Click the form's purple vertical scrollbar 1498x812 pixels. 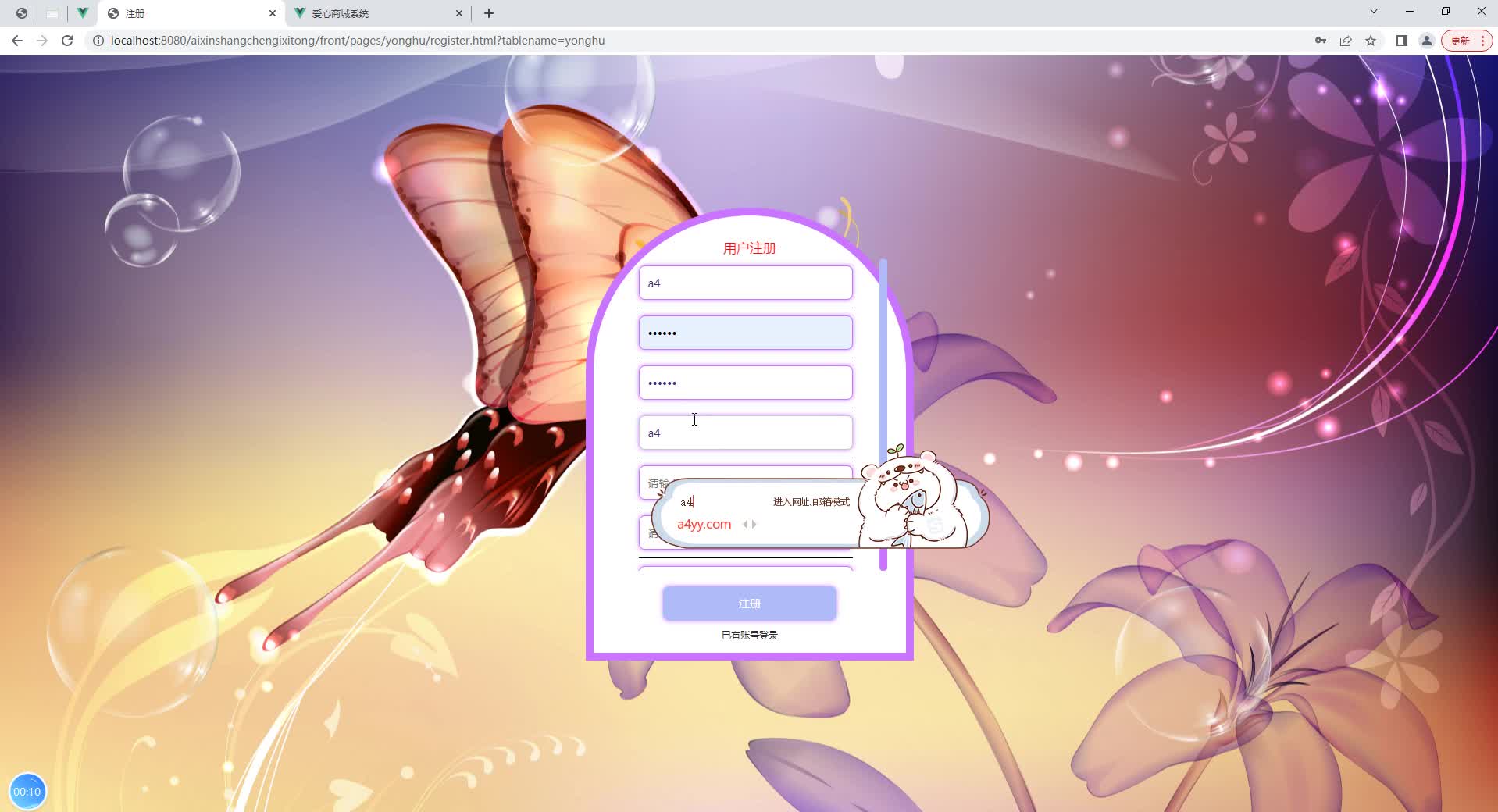(x=883, y=414)
